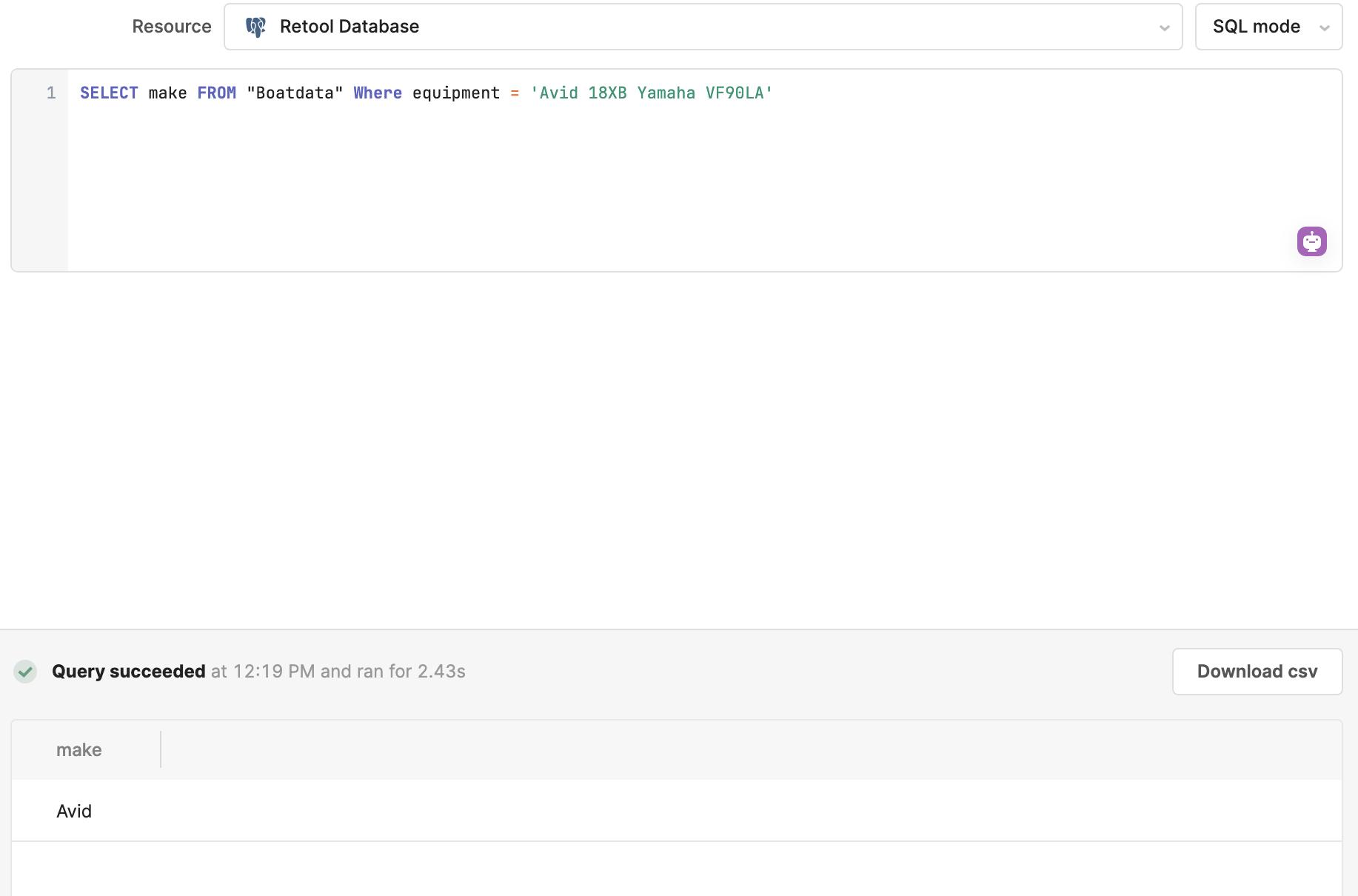Click the Where keyword in the query
The image size is (1358, 896).
pyautogui.click(x=378, y=93)
